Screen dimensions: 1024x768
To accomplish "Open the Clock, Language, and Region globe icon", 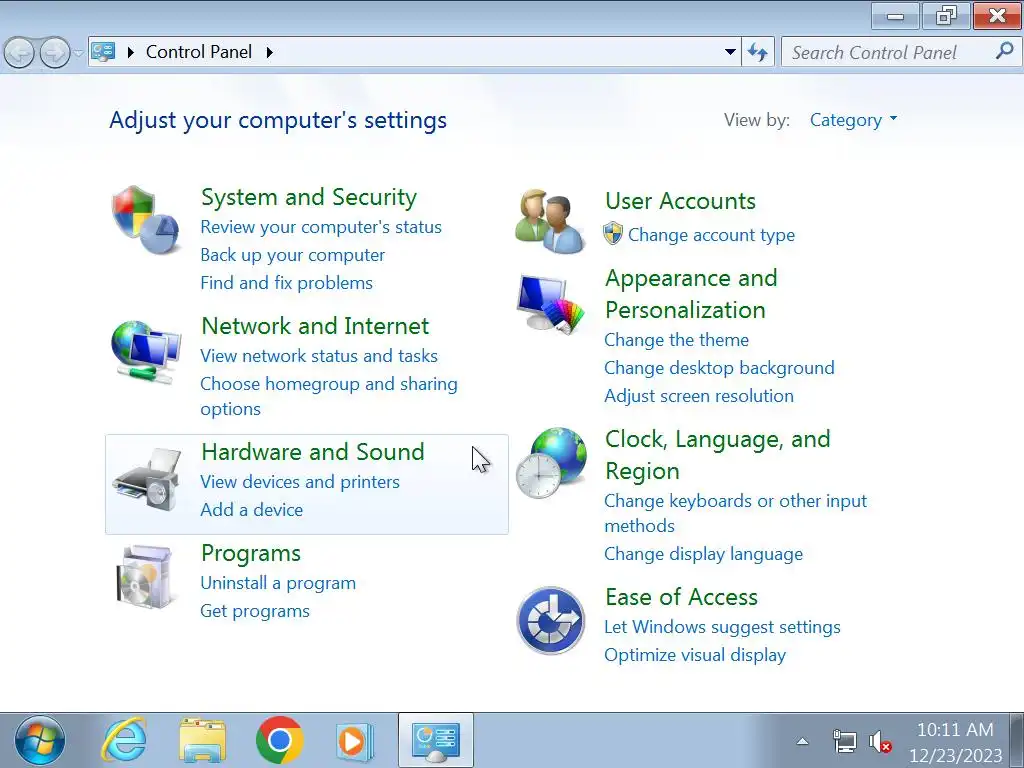I will pos(551,462).
